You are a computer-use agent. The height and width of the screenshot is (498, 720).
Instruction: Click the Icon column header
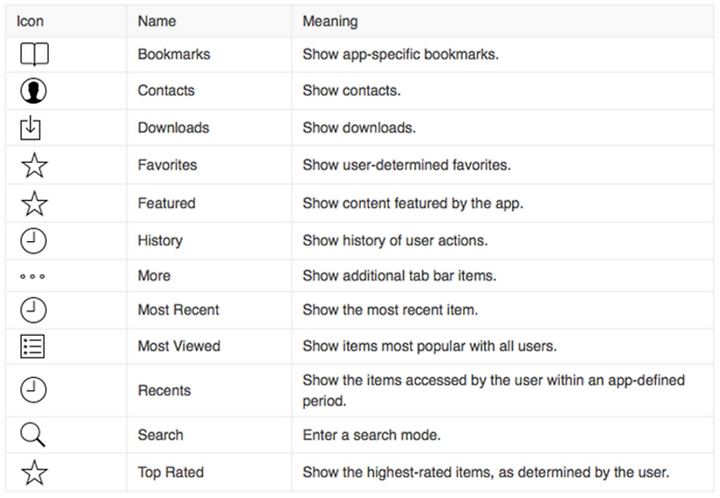tap(30, 21)
